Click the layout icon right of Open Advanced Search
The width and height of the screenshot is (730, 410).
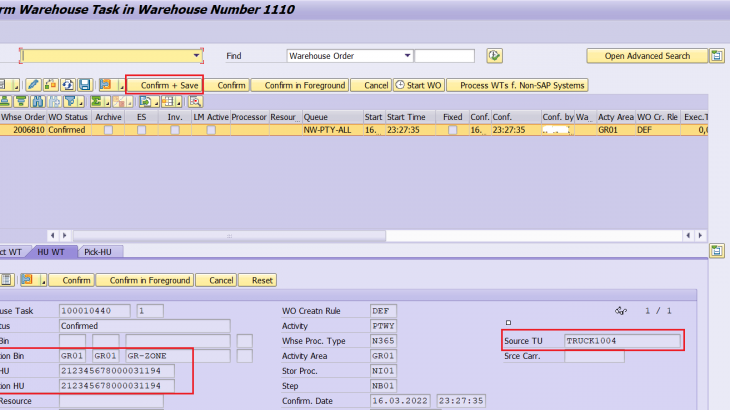[717, 56]
